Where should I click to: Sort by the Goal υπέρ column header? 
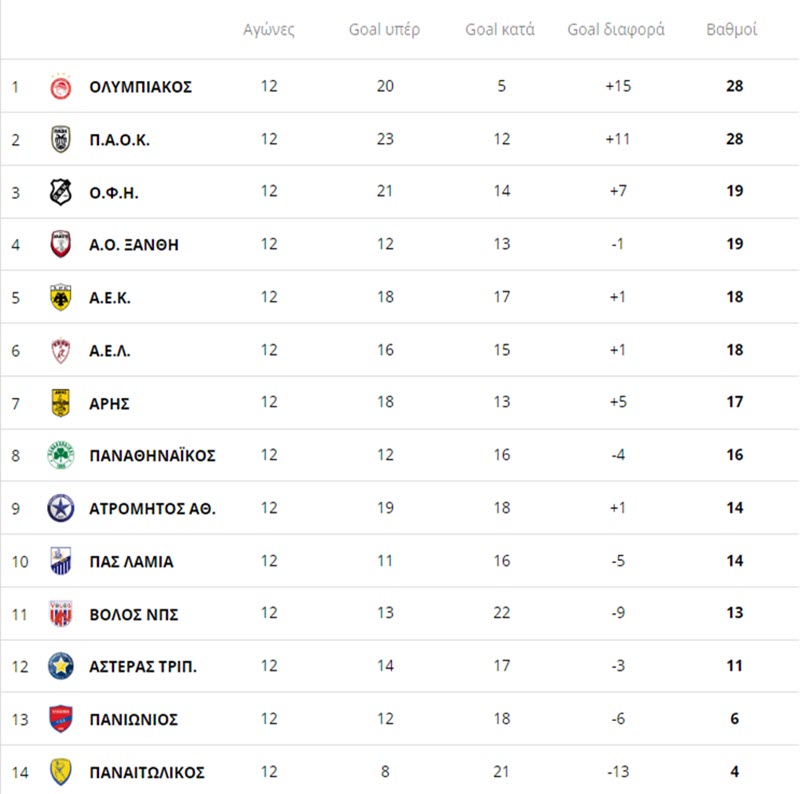point(384,30)
